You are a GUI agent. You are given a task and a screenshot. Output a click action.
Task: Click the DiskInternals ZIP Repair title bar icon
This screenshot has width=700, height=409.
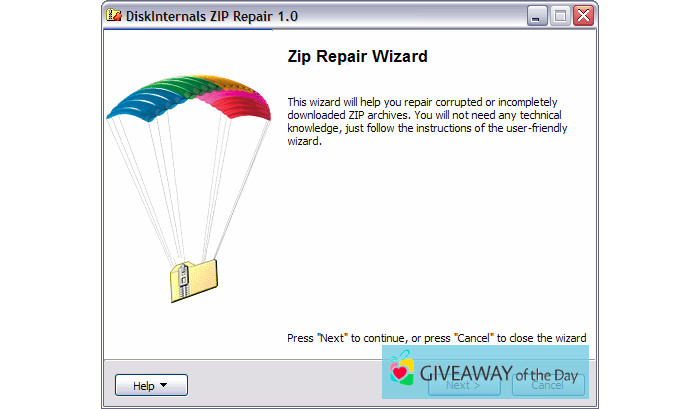pyautogui.click(x=112, y=16)
